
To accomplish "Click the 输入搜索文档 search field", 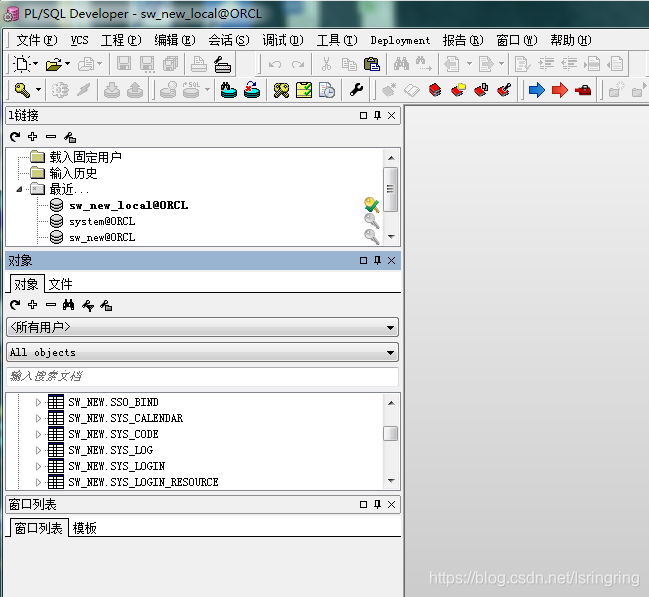I will 203,376.
